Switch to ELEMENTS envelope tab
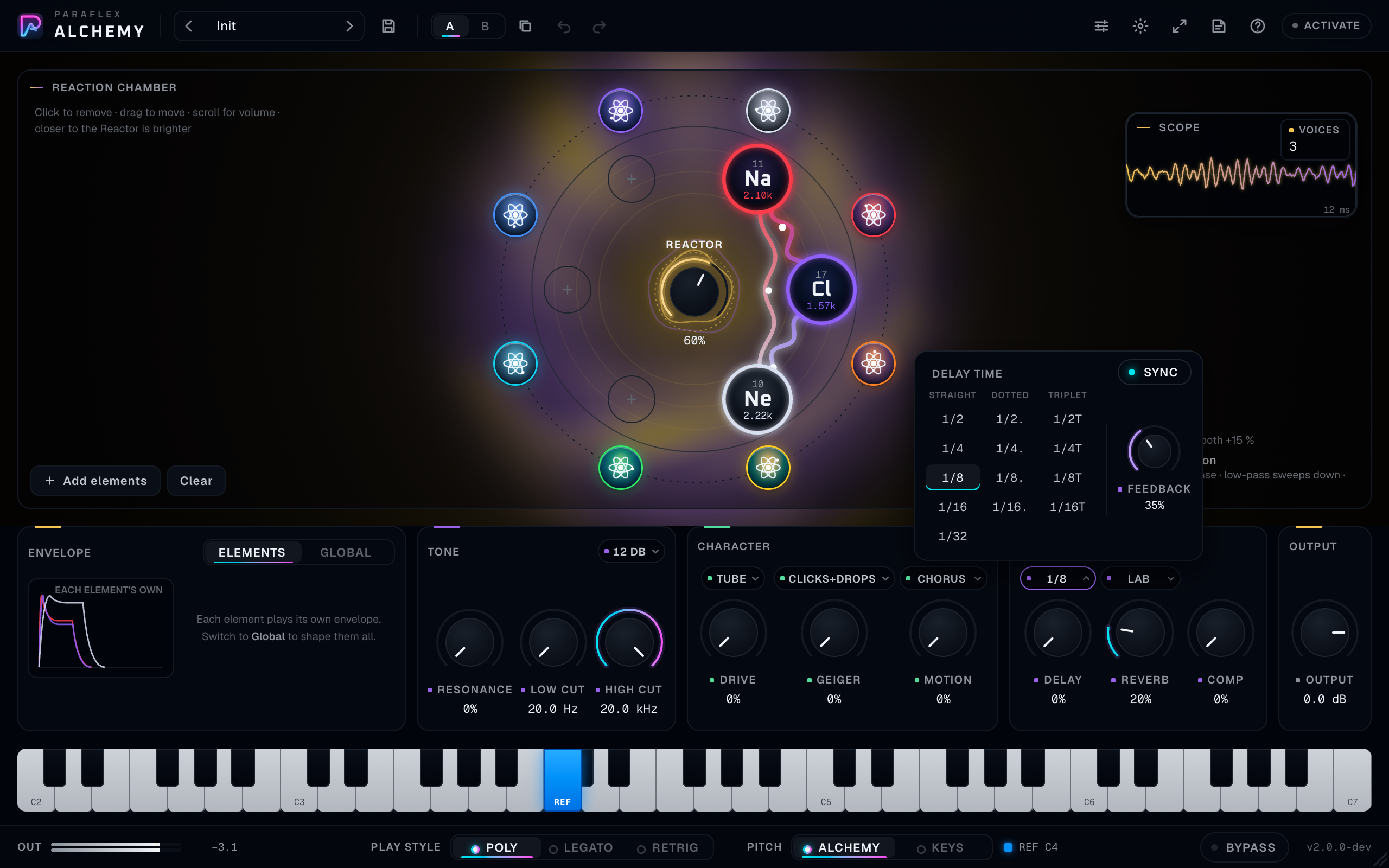 click(x=251, y=552)
